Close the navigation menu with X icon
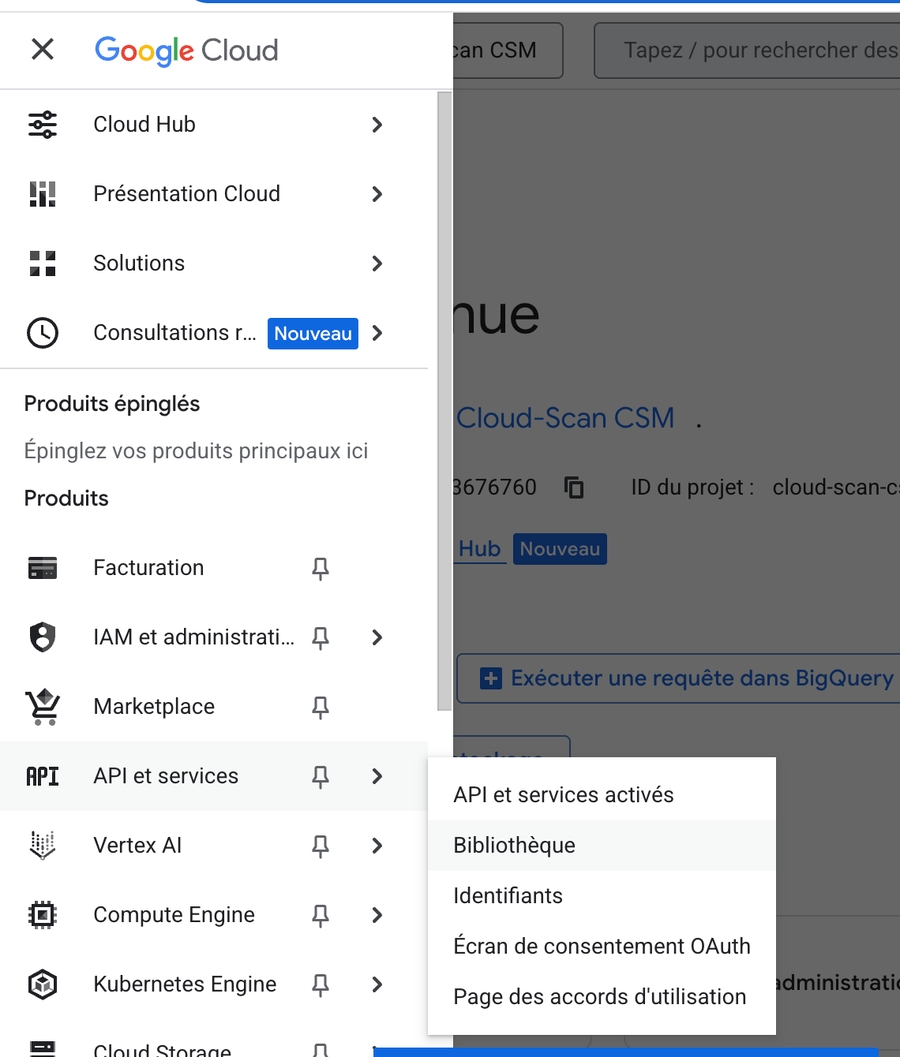 click(x=42, y=49)
